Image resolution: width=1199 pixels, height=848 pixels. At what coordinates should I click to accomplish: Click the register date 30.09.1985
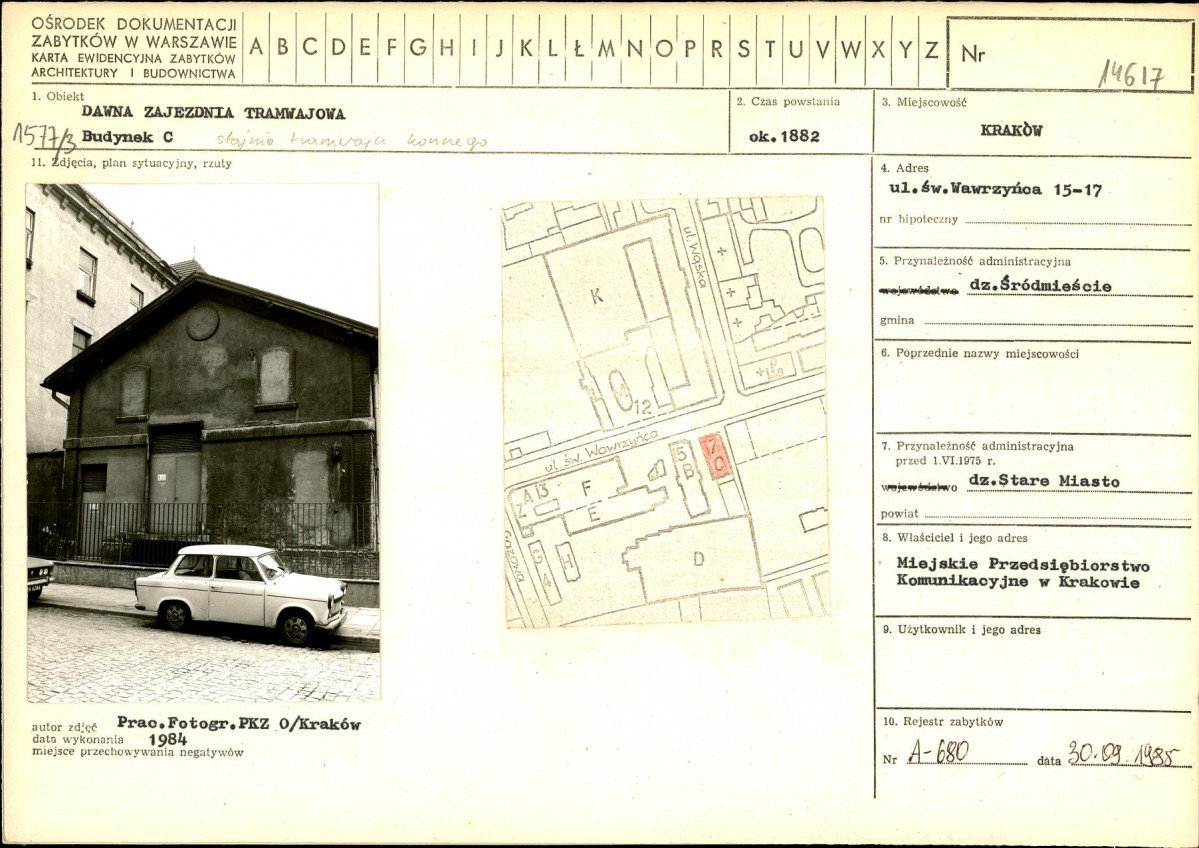point(1124,753)
